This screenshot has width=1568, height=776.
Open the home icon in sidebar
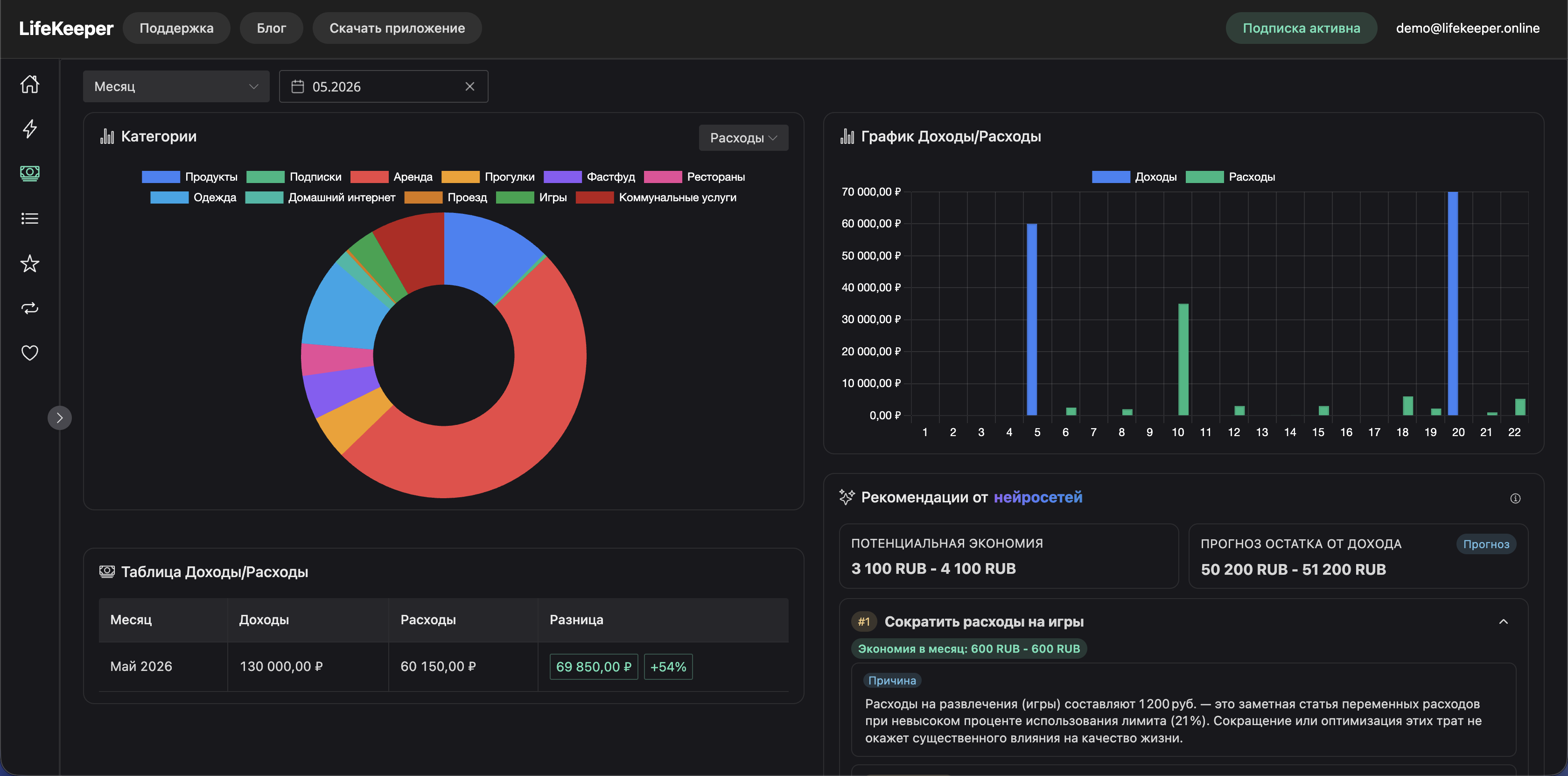30,84
